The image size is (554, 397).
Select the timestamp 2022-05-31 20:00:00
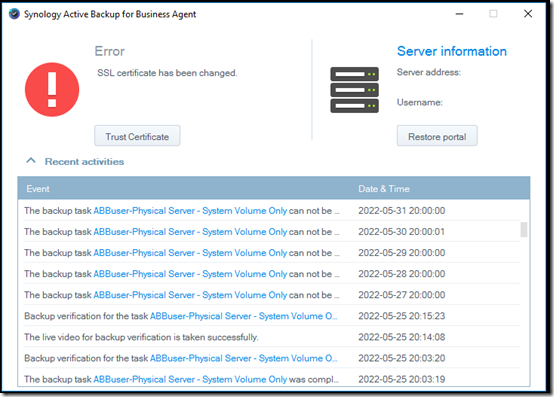pos(402,211)
